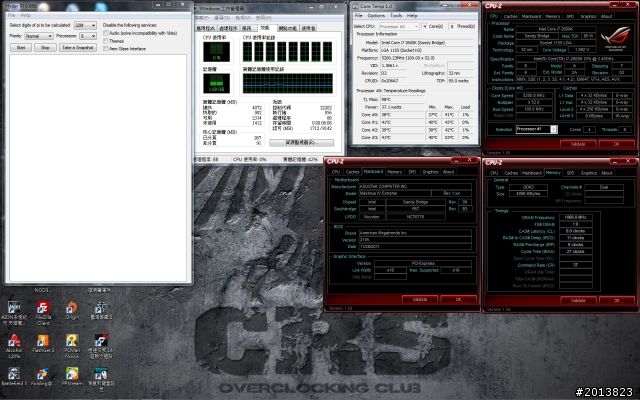Select Graphics tab in top-right CPU-Z window

tap(588, 16)
